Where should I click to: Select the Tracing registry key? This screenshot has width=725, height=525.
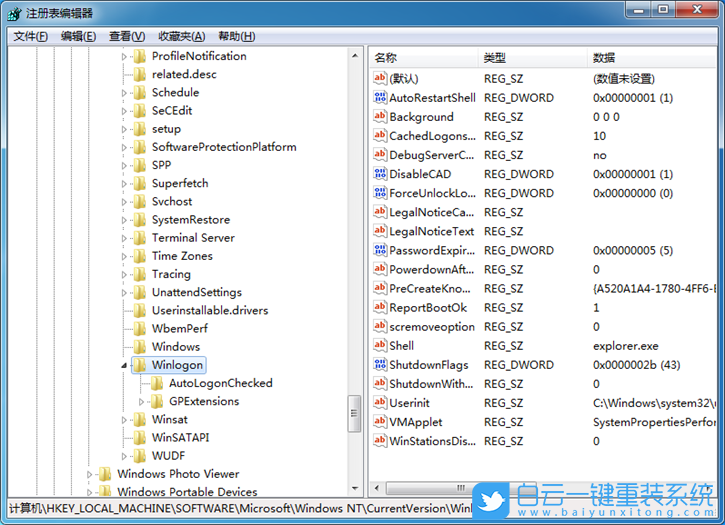(171, 274)
